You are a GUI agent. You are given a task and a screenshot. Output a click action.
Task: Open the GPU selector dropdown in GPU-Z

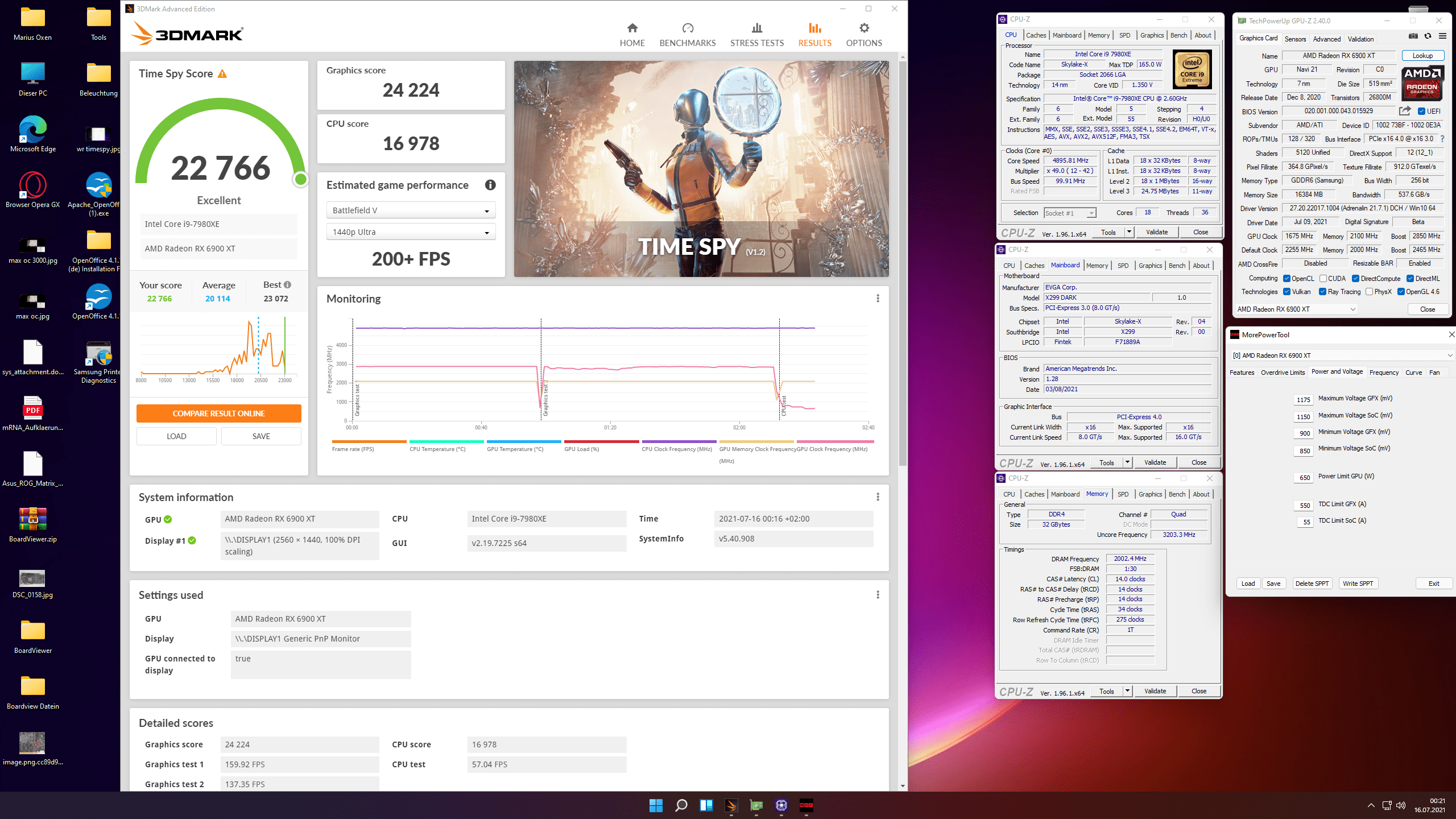tap(1296, 309)
